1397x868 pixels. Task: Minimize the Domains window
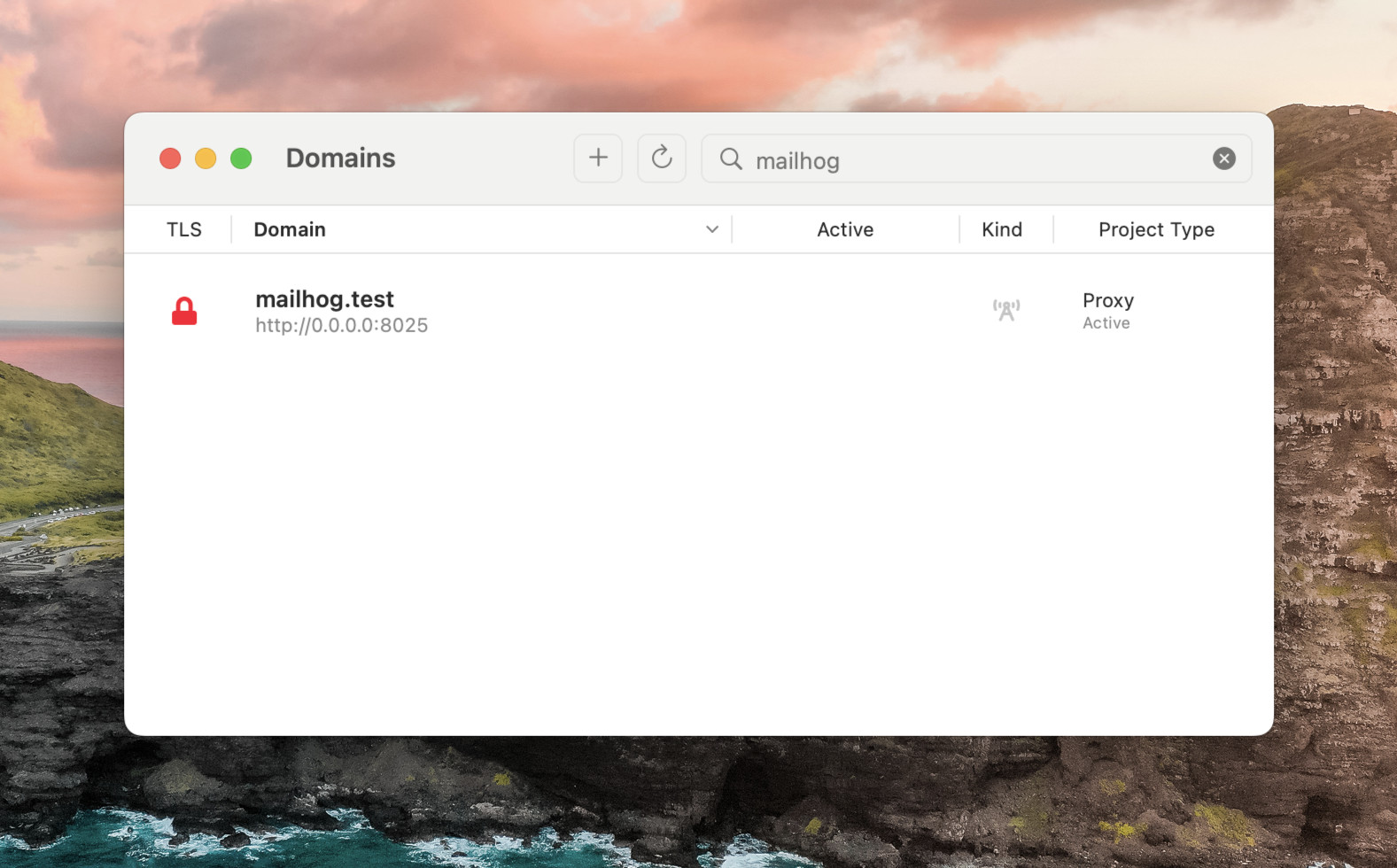[x=206, y=159]
